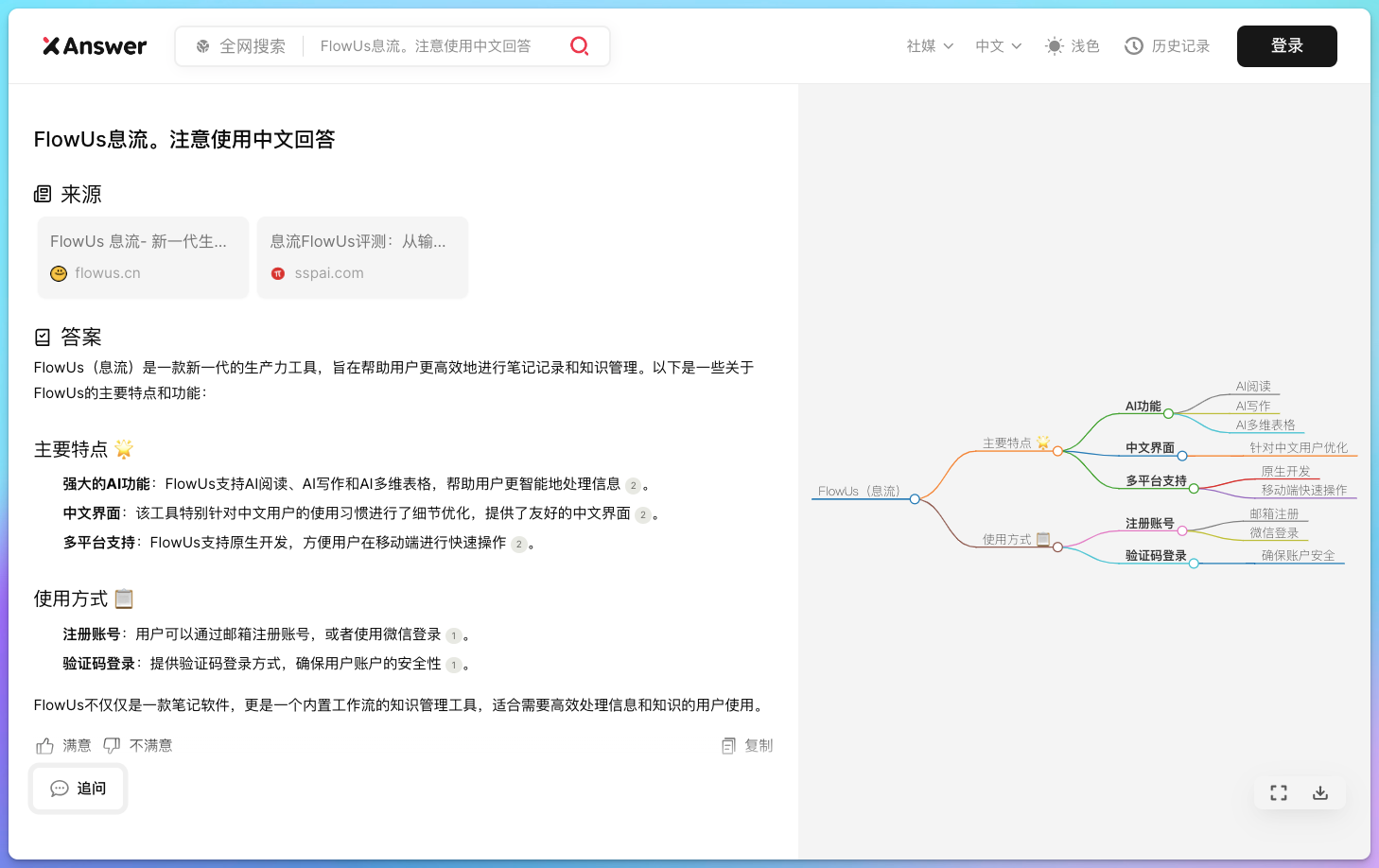This screenshot has height=868, width=1379.
Task: Open the sspai.com source card
Action: coord(362,257)
